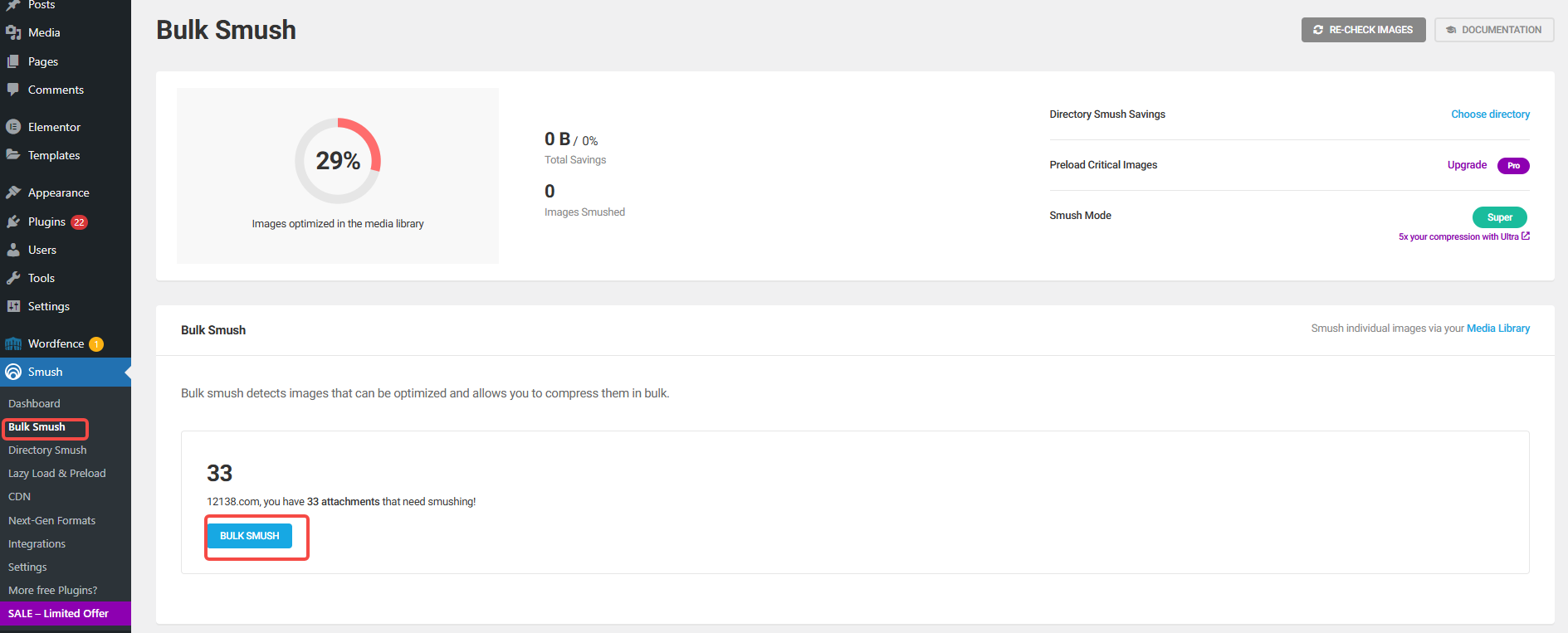This screenshot has height=633, width=1568.
Task: Open Templates via its folder icon
Action: 13,155
